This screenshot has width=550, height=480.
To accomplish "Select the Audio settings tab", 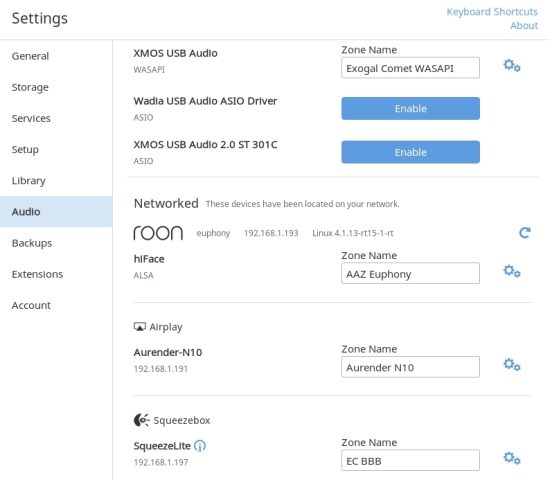I will click(x=56, y=212).
